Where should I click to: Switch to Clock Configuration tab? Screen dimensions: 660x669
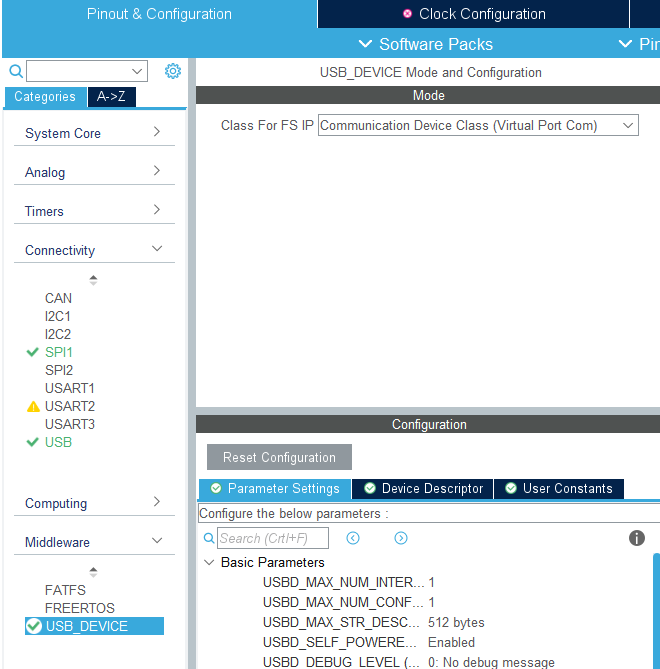[x=474, y=14]
